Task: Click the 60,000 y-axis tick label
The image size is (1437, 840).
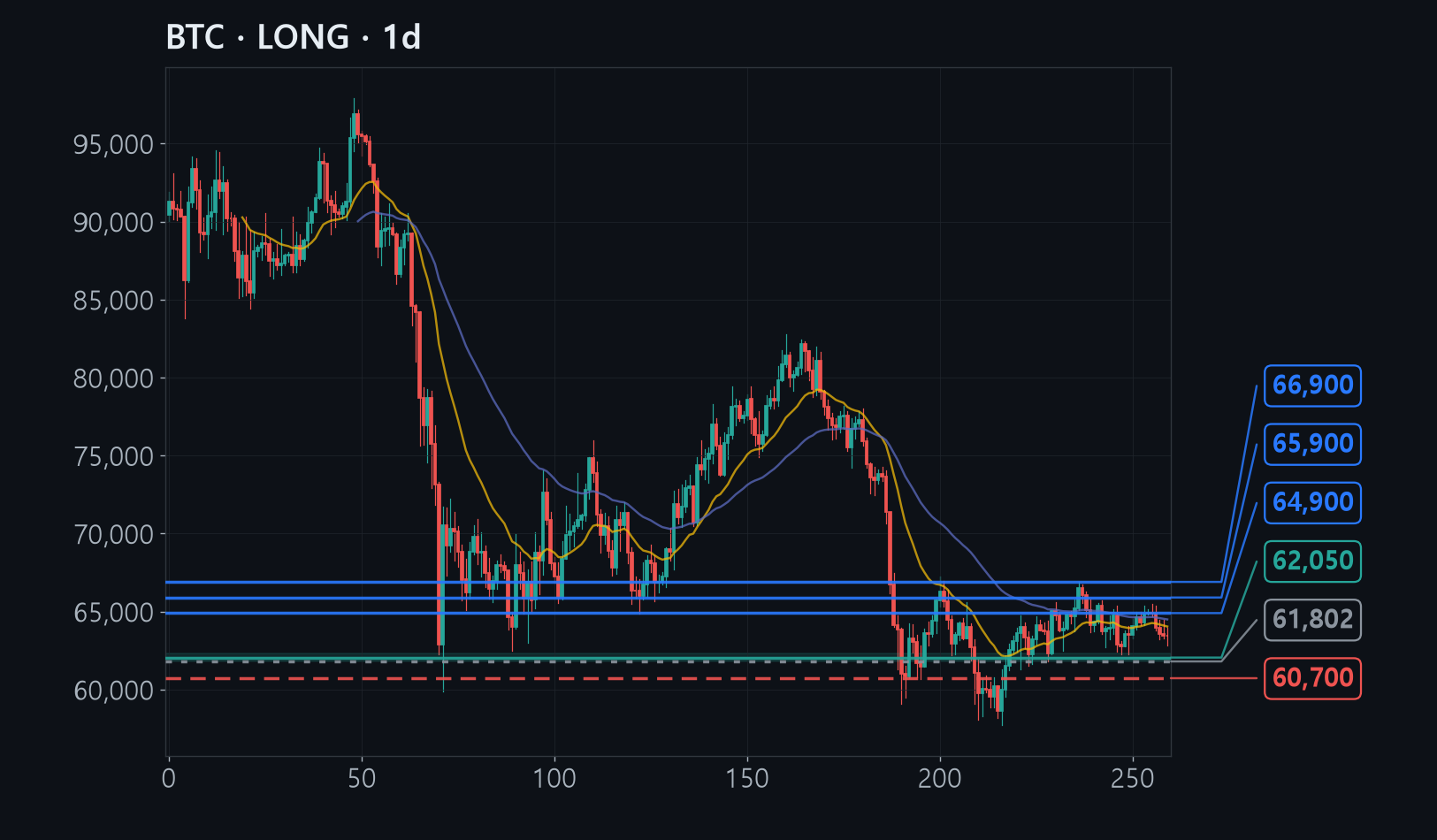Action: point(113,690)
